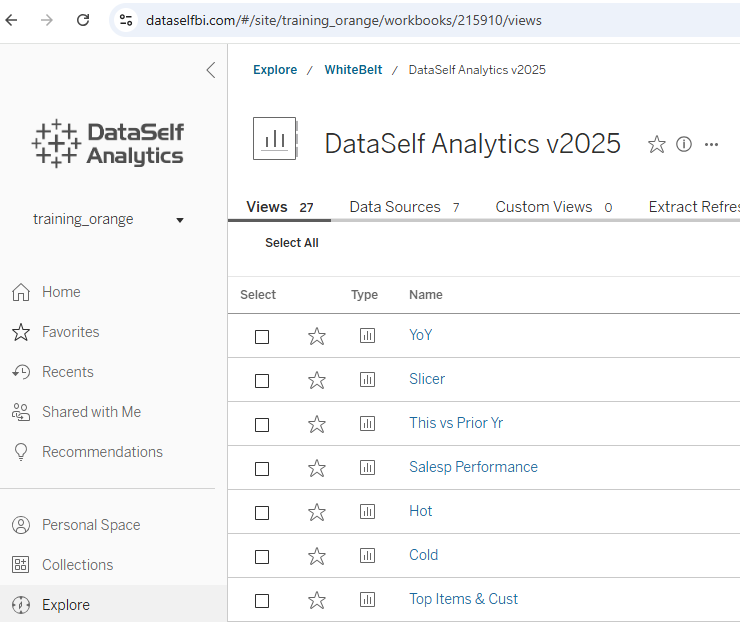Open site information icon in address bar
Screen dimensions: 740x622
[126, 20]
